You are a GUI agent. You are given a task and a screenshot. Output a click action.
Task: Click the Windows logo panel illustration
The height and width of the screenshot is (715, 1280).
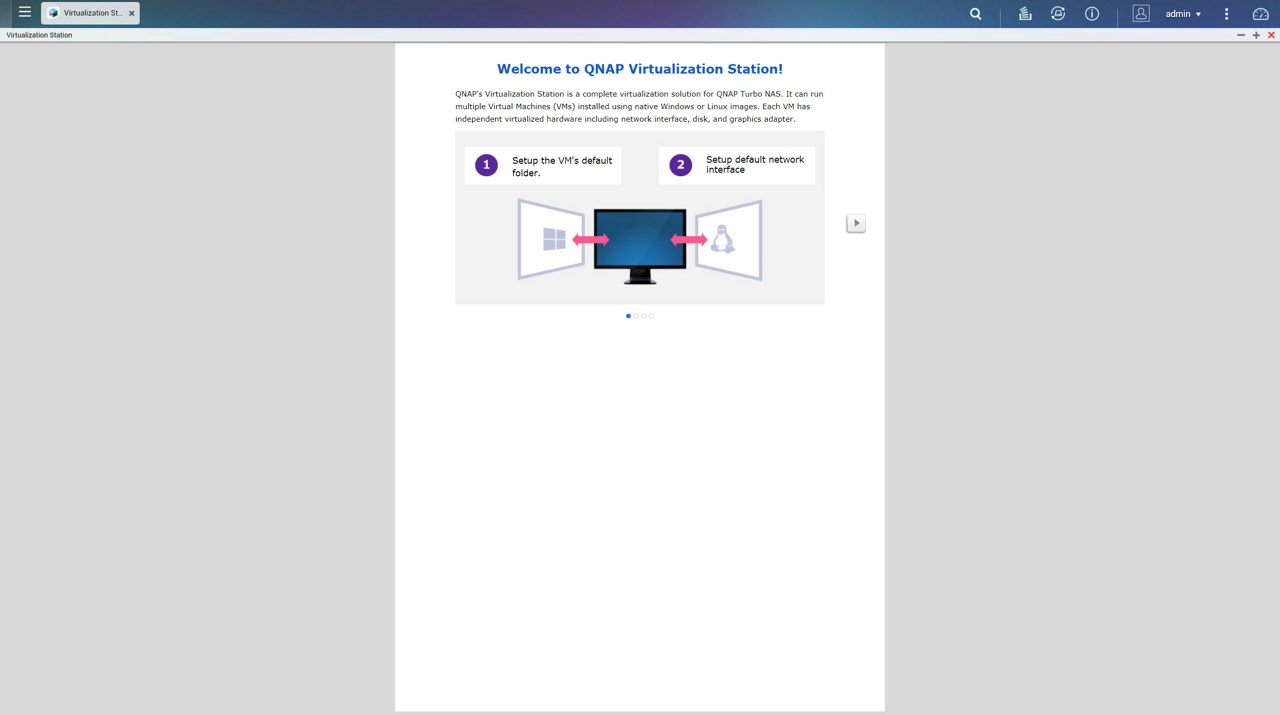tap(551, 239)
